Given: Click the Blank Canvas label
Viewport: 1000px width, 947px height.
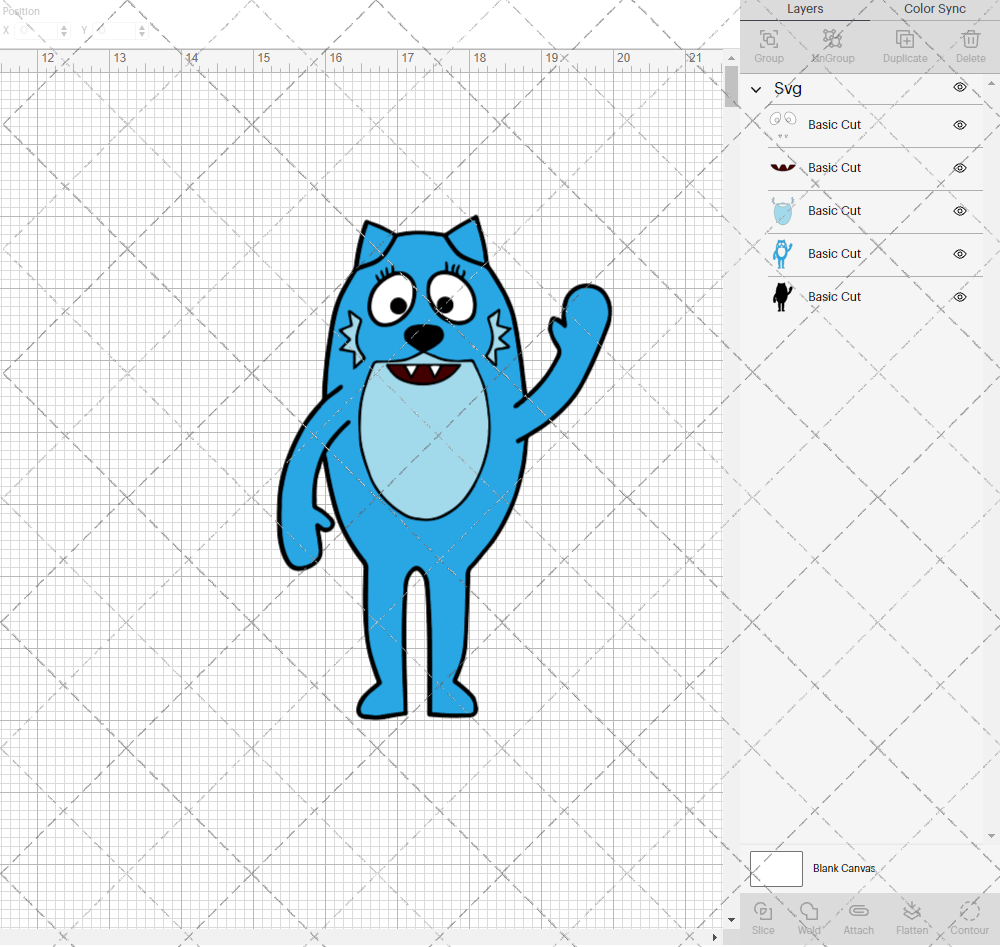Looking at the screenshot, I should (844, 869).
